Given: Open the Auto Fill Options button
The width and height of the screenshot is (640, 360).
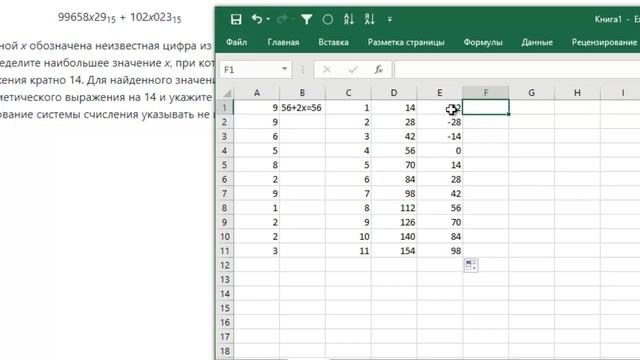Looking at the screenshot, I should [471, 265].
